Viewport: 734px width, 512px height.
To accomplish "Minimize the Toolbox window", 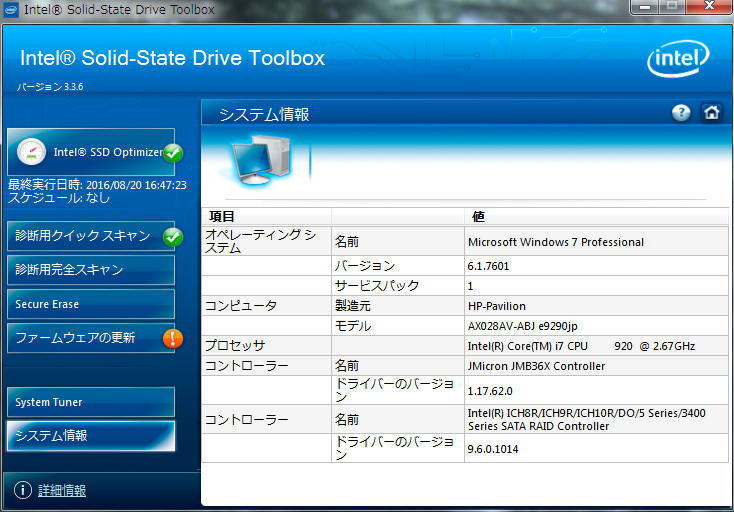I will coord(645,7).
